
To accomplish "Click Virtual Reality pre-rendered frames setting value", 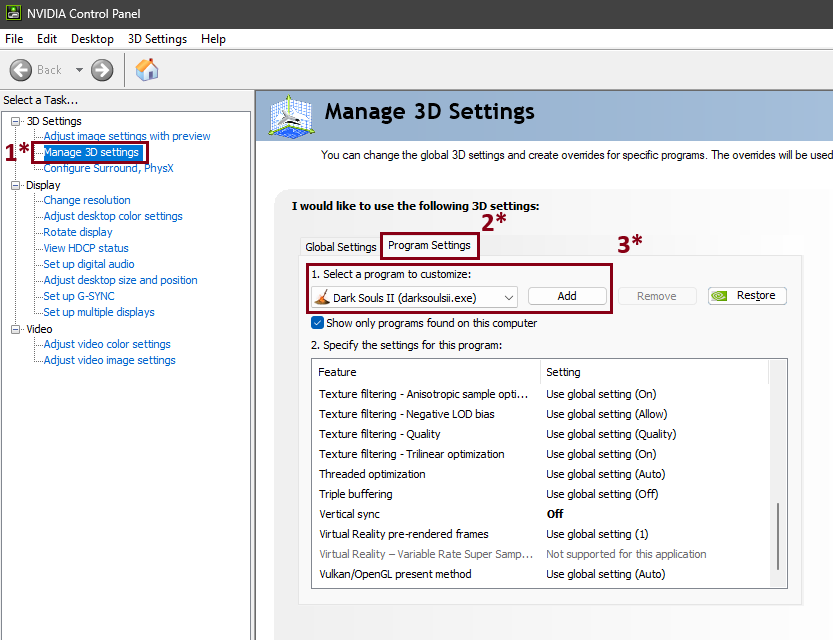I will pyautogui.click(x=597, y=534).
